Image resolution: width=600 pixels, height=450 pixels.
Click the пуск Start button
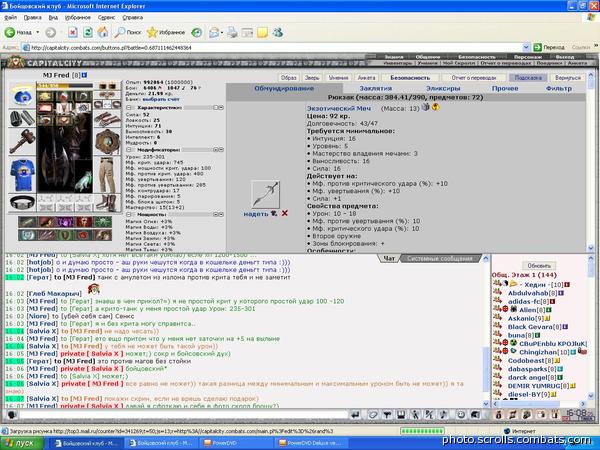[x=21, y=443]
